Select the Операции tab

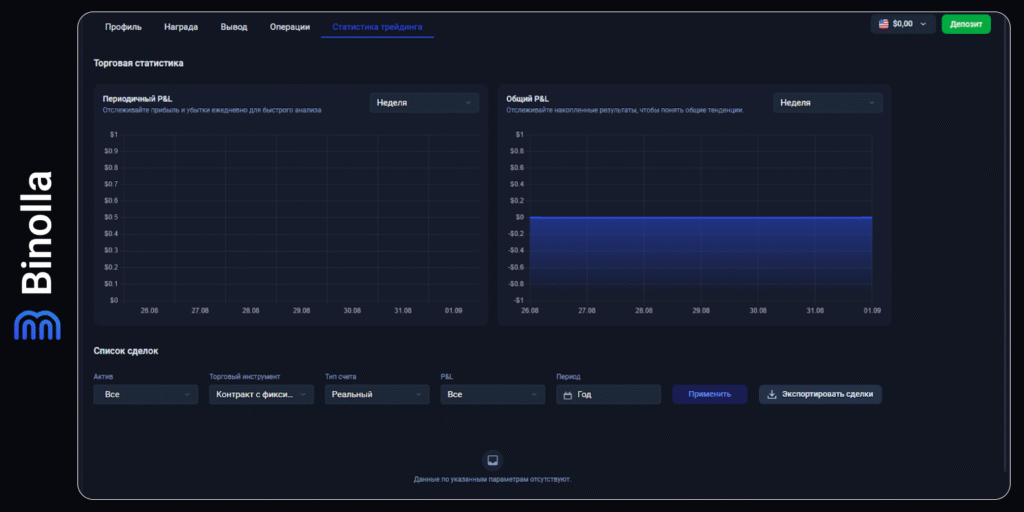(290, 26)
